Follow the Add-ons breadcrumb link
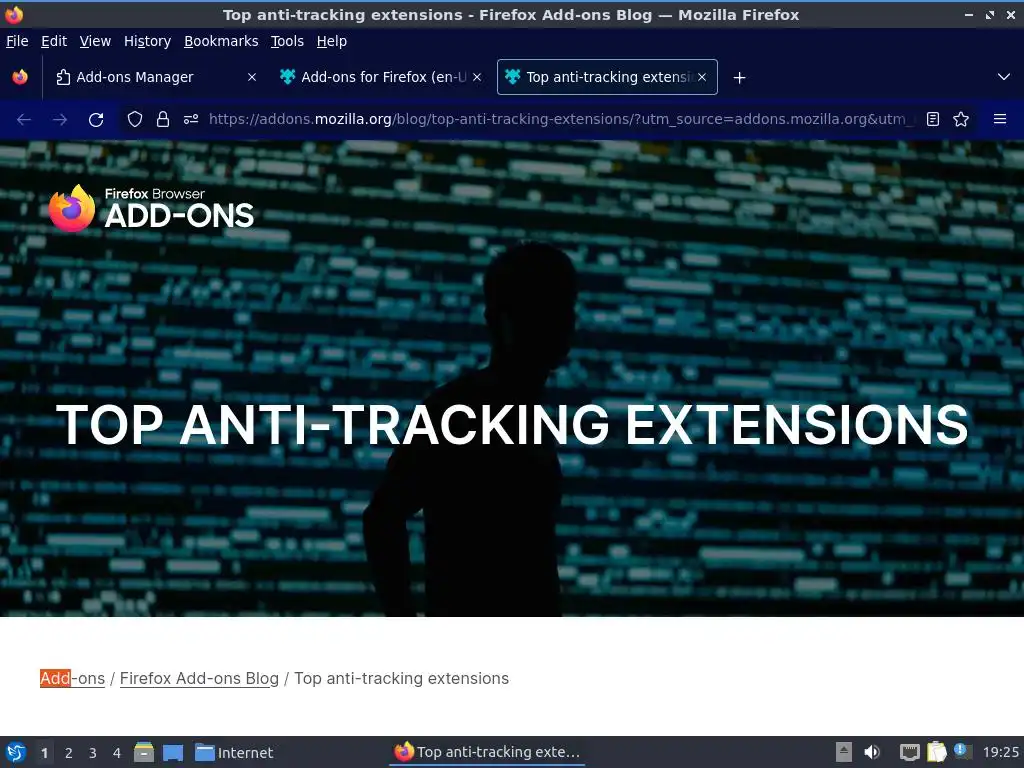This screenshot has height=768, width=1024. click(72, 679)
